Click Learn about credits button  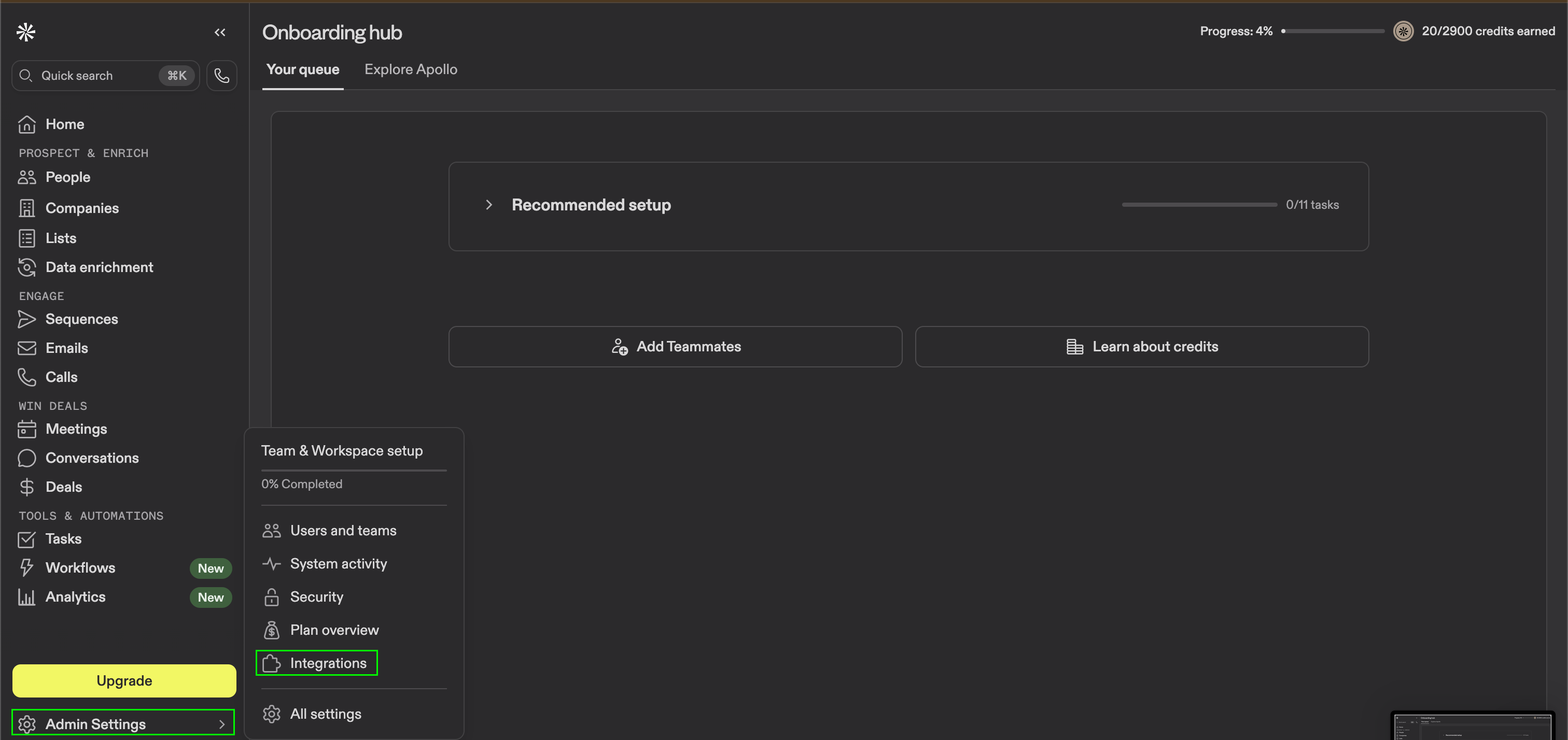tap(1141, 346)
